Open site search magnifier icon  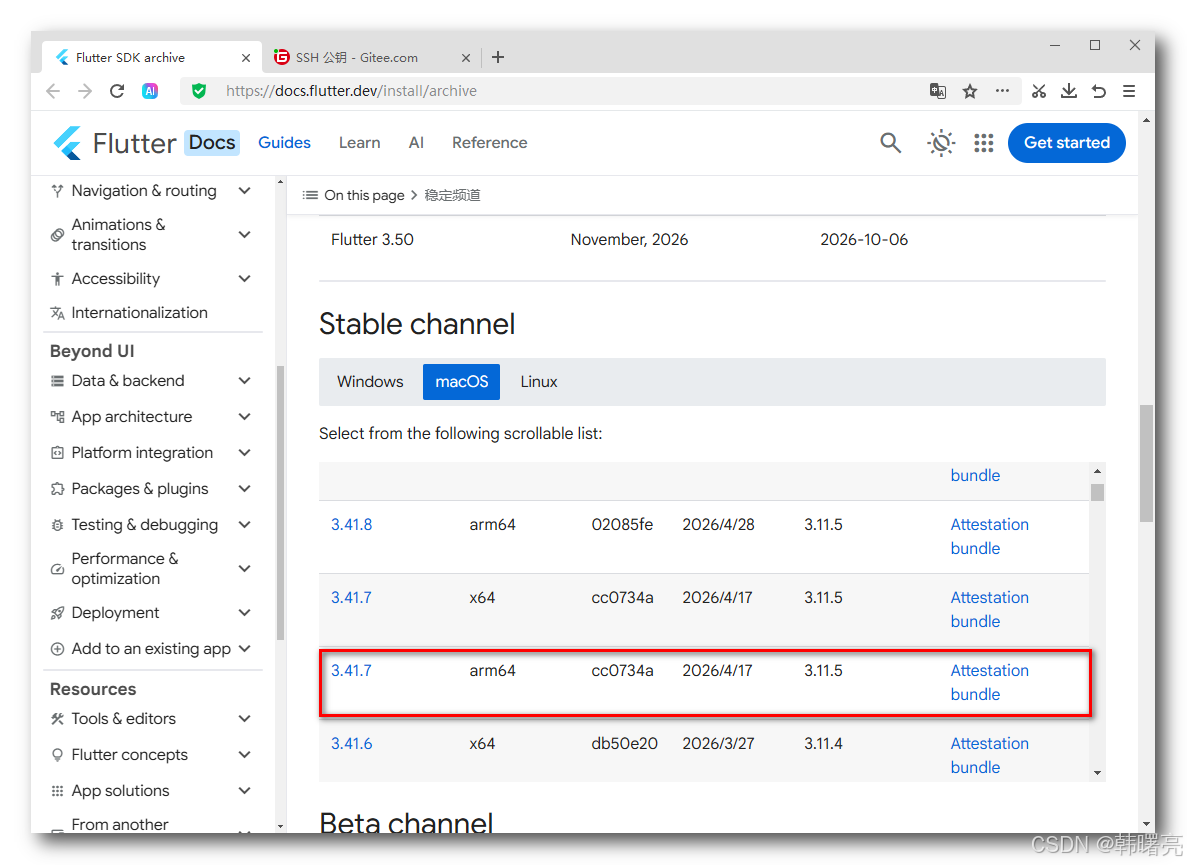point(890,142)
